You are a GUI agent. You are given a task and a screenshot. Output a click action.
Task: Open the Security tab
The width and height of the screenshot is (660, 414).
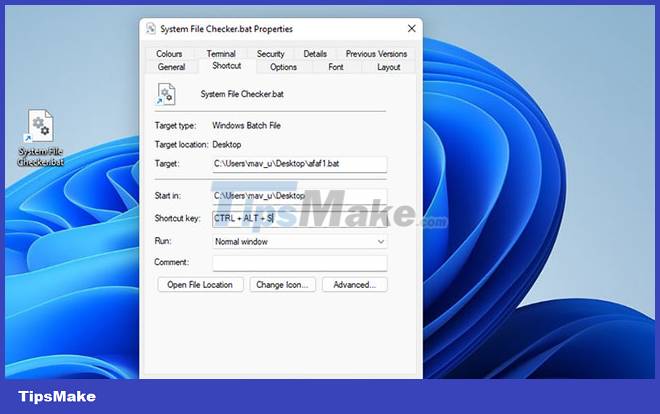click(x=271, y=54)
